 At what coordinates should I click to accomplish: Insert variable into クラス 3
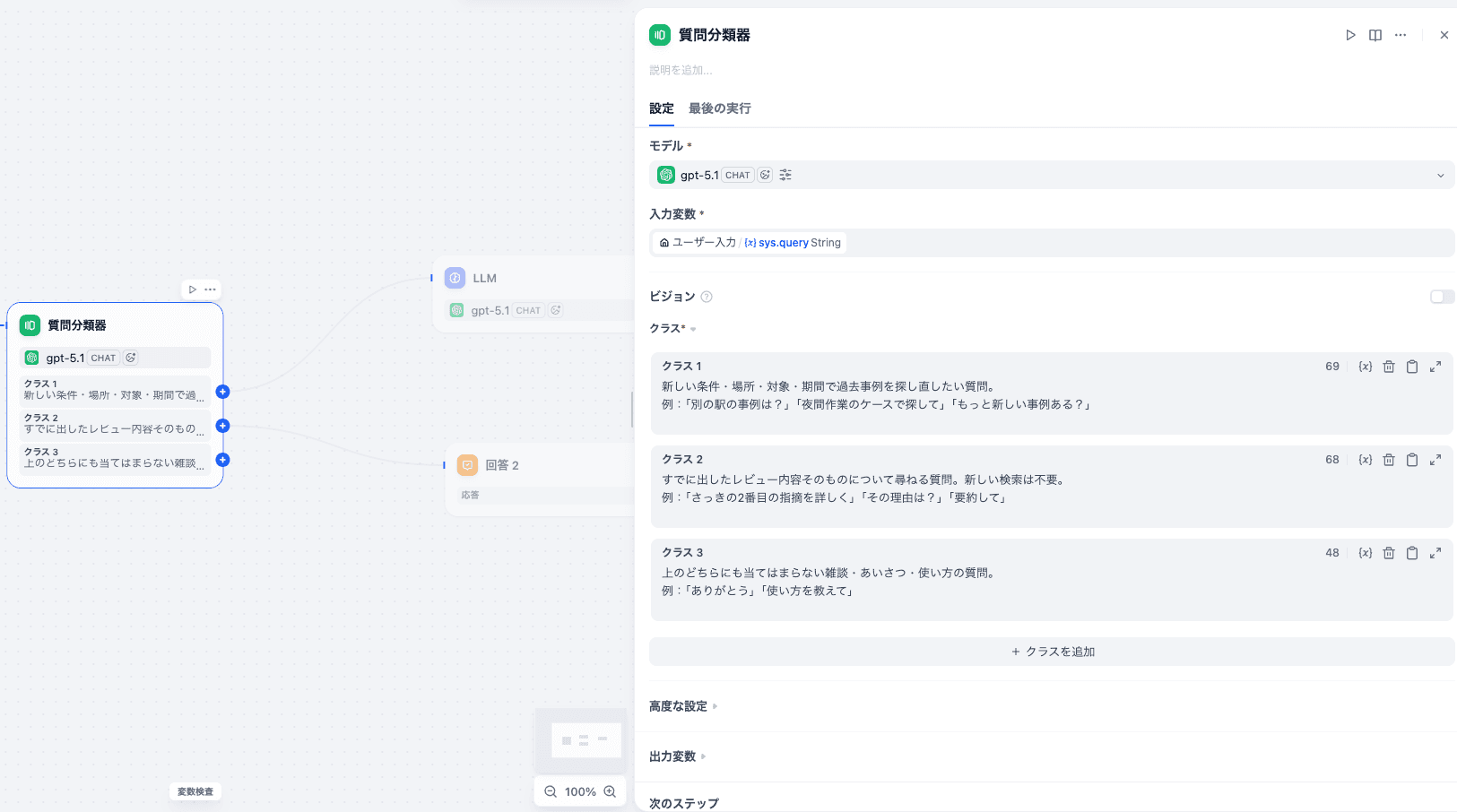coord(1366,553)
